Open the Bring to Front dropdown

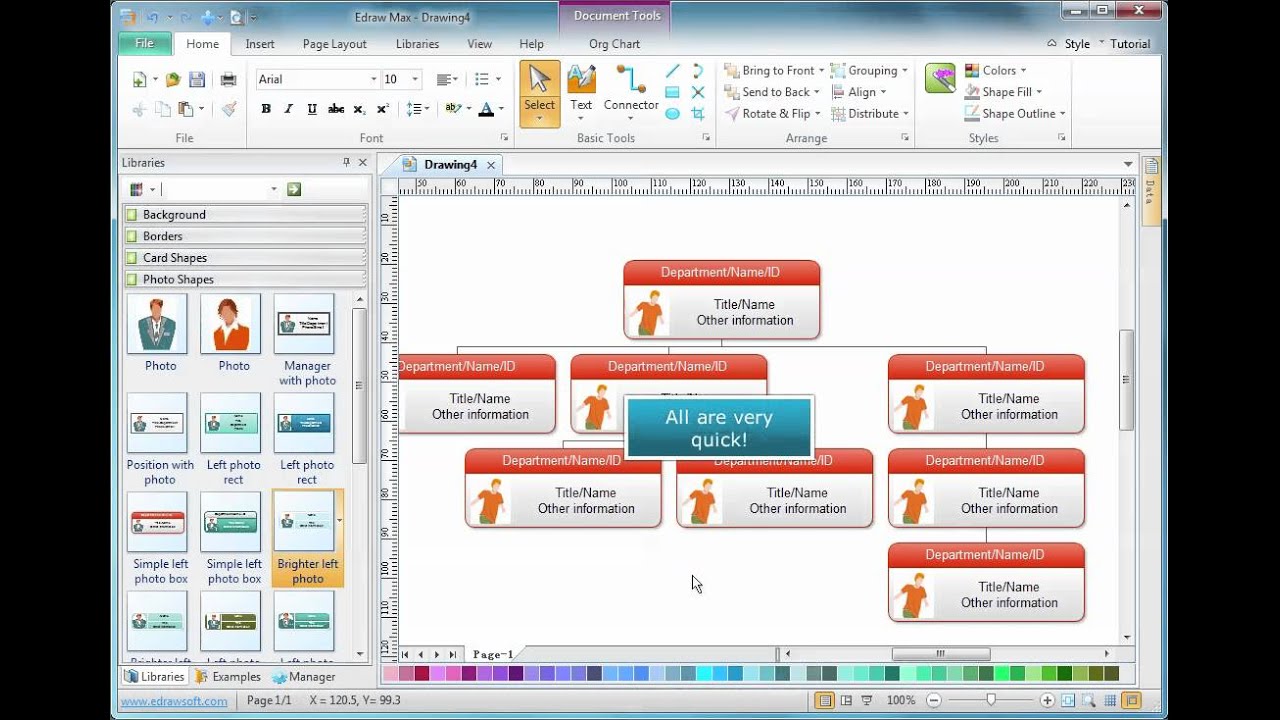(821, 71)
